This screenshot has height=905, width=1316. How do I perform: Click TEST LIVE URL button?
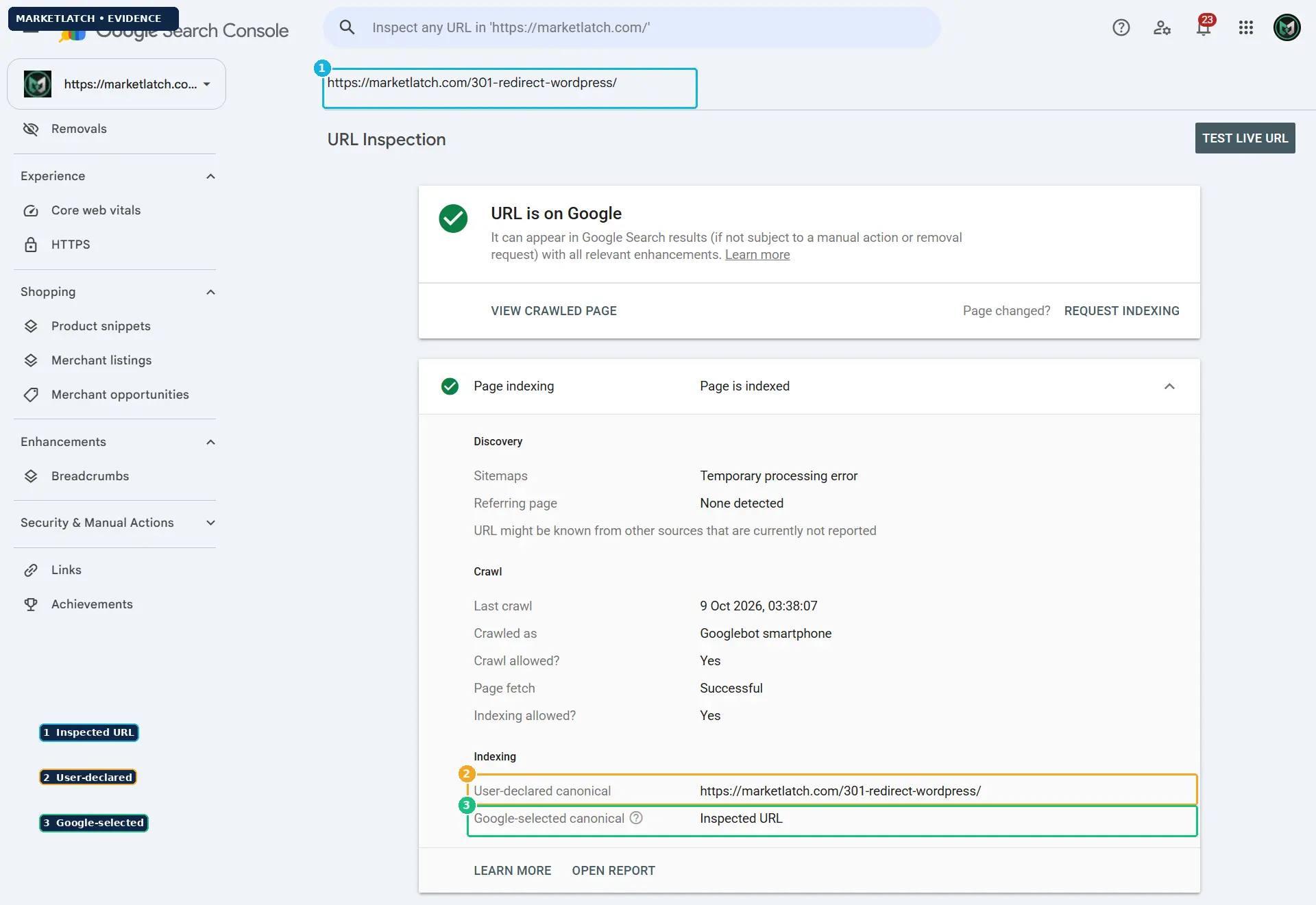[1245, 138]
